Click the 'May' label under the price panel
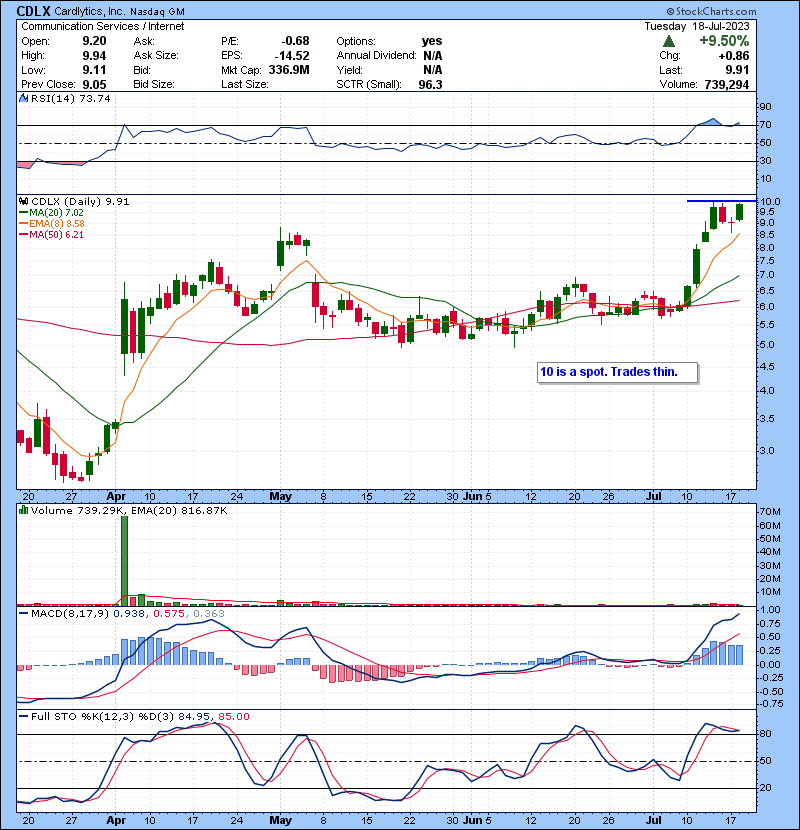800x830 pixels. [280, 496]
